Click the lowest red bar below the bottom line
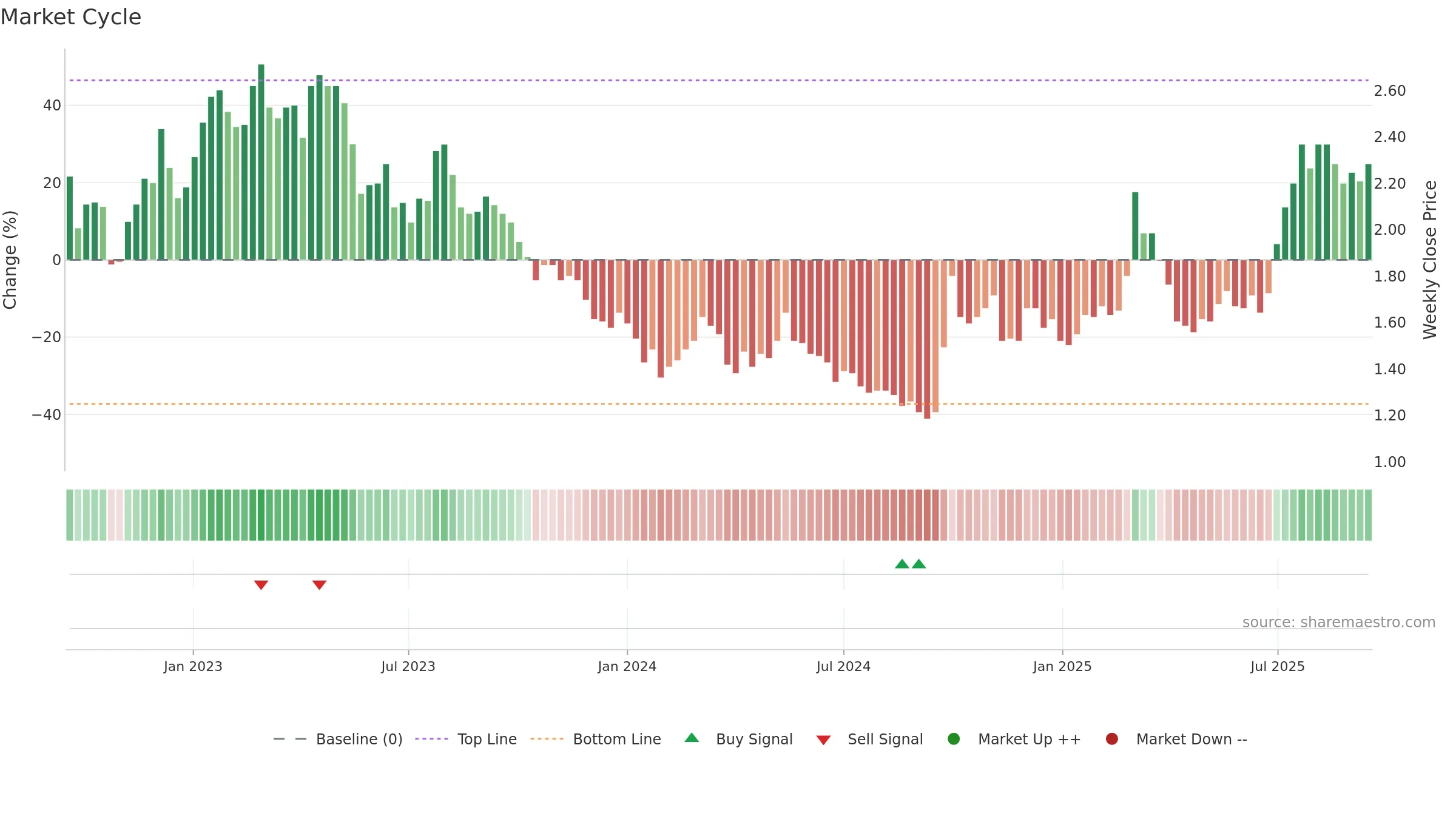The width and height of the screenshot is (1456, 819). (x=927, y=339)
